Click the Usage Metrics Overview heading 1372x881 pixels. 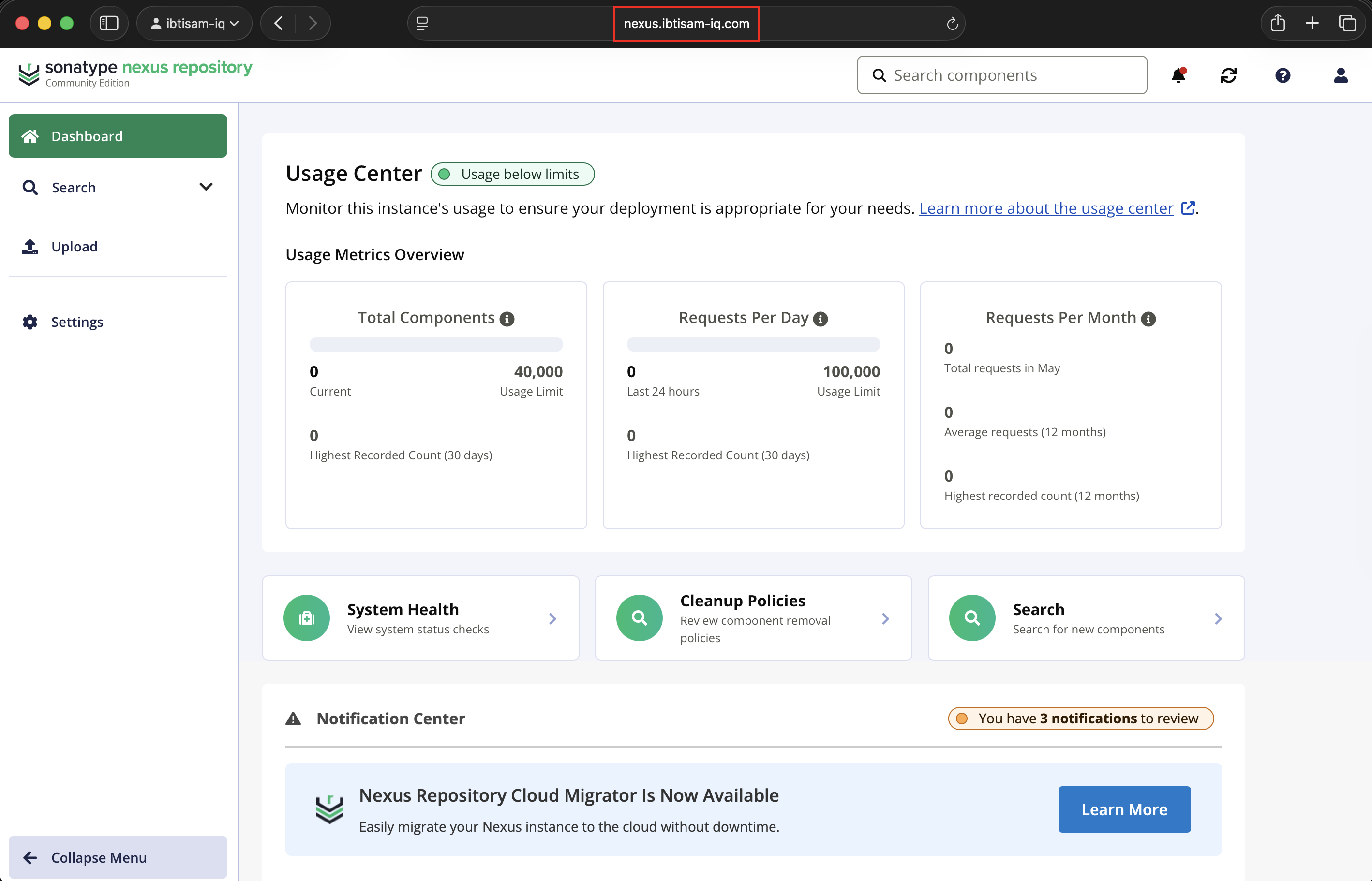click(x=375, y=254)
